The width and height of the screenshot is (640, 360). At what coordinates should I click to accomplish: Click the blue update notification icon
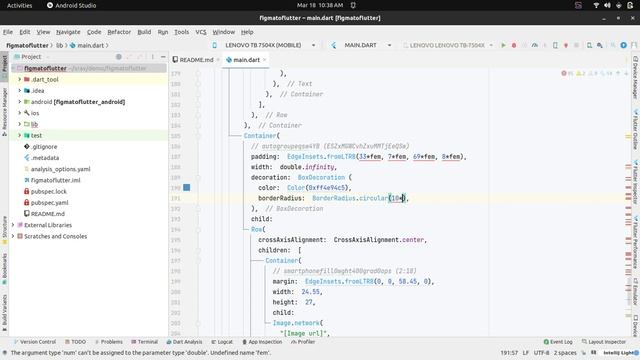[624, 45]
